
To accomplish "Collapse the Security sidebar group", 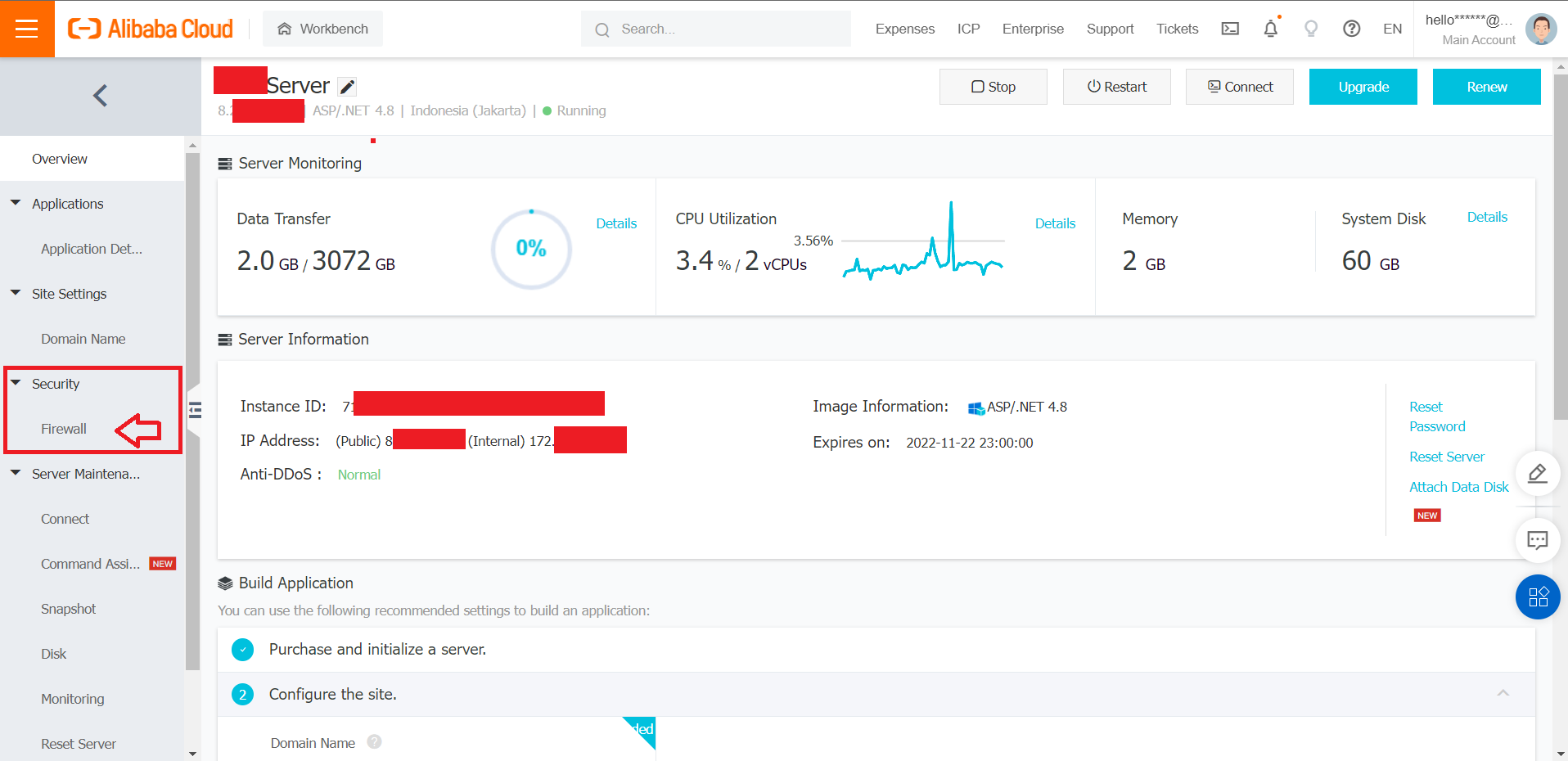I will 16,383.
